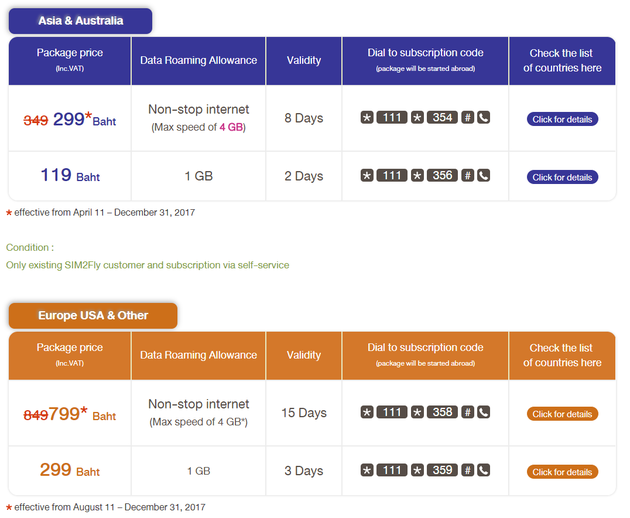Viewport: 630px width, 518px height.
Task: Click the phone icon beside code 354
Action: tap(483, 117)
